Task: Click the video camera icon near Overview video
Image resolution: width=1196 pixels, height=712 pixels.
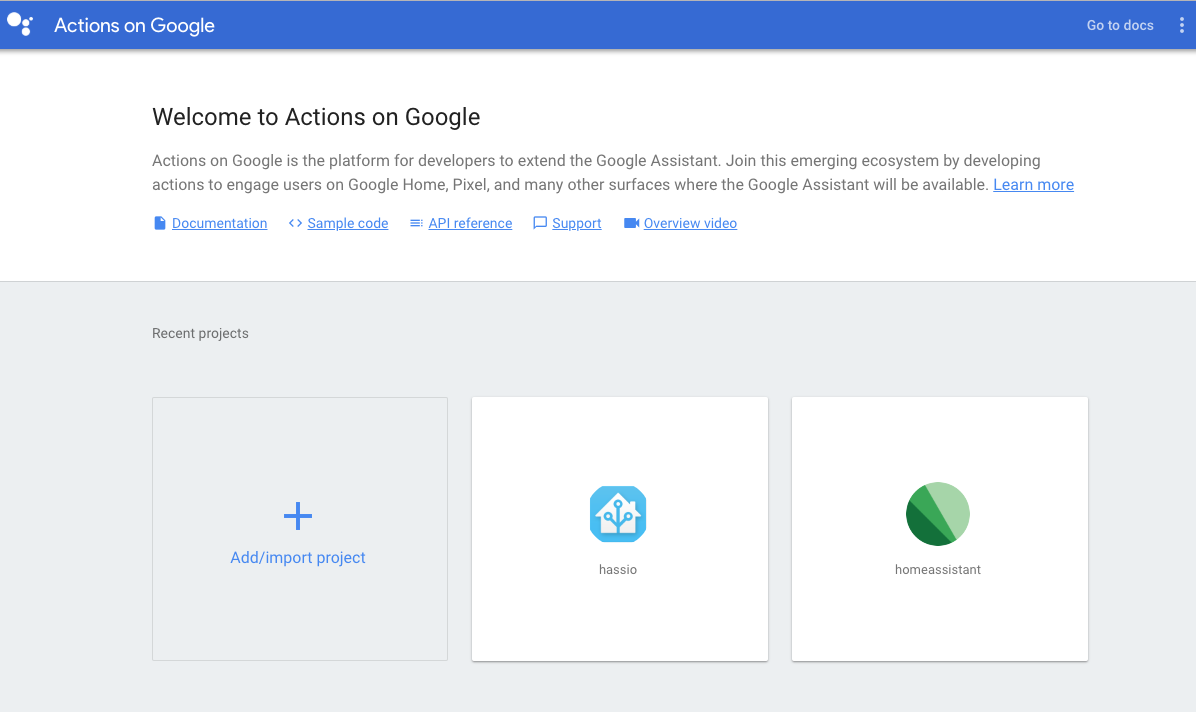Action: click(630, 222)
